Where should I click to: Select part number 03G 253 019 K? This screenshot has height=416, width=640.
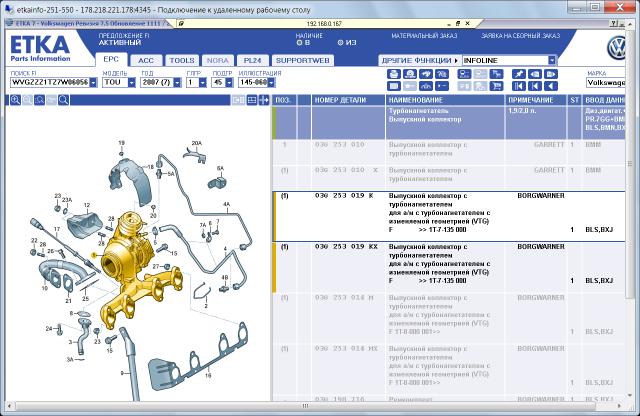tap(344, 196)
